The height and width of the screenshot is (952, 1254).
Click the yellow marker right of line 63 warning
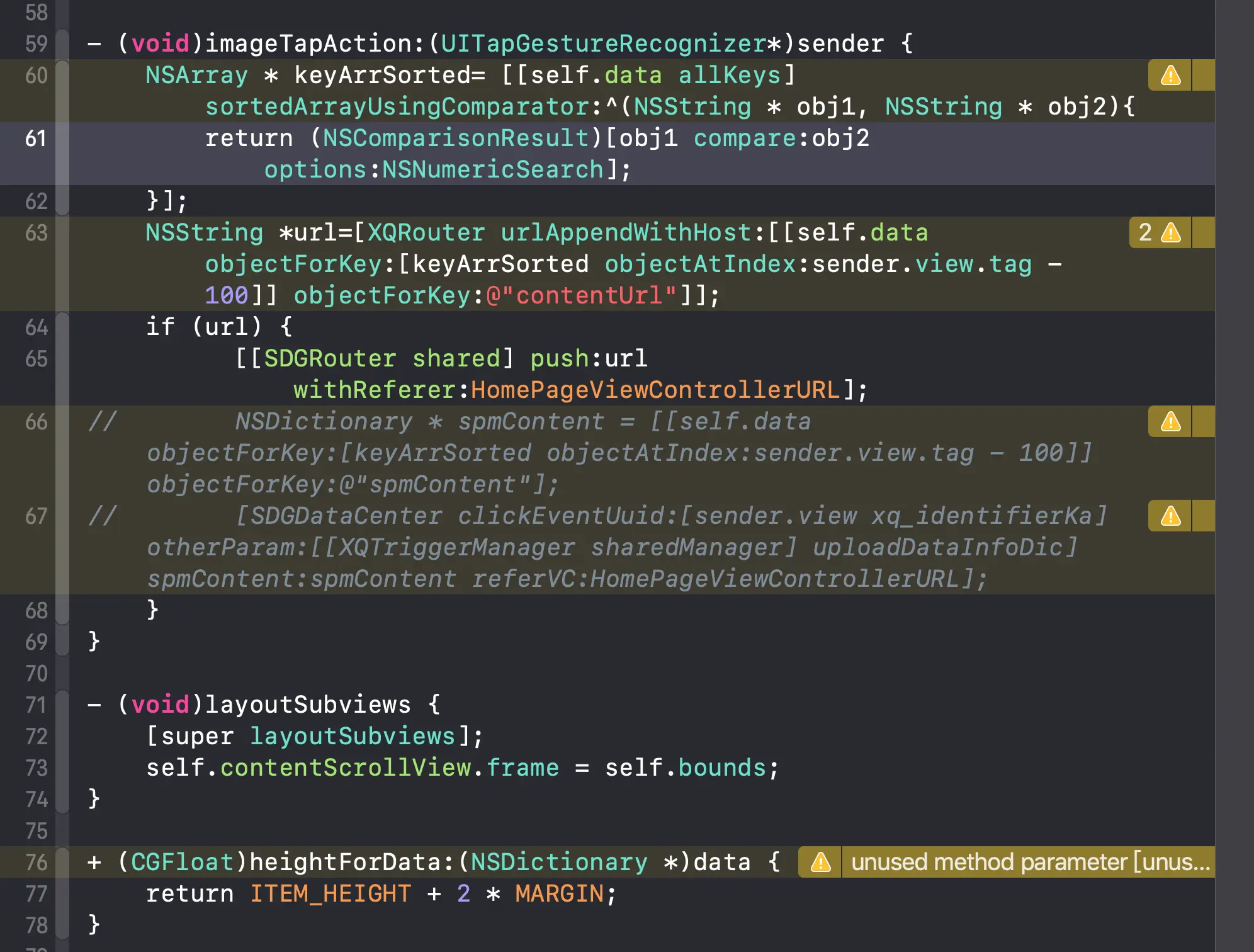[x=1203, y=233]
